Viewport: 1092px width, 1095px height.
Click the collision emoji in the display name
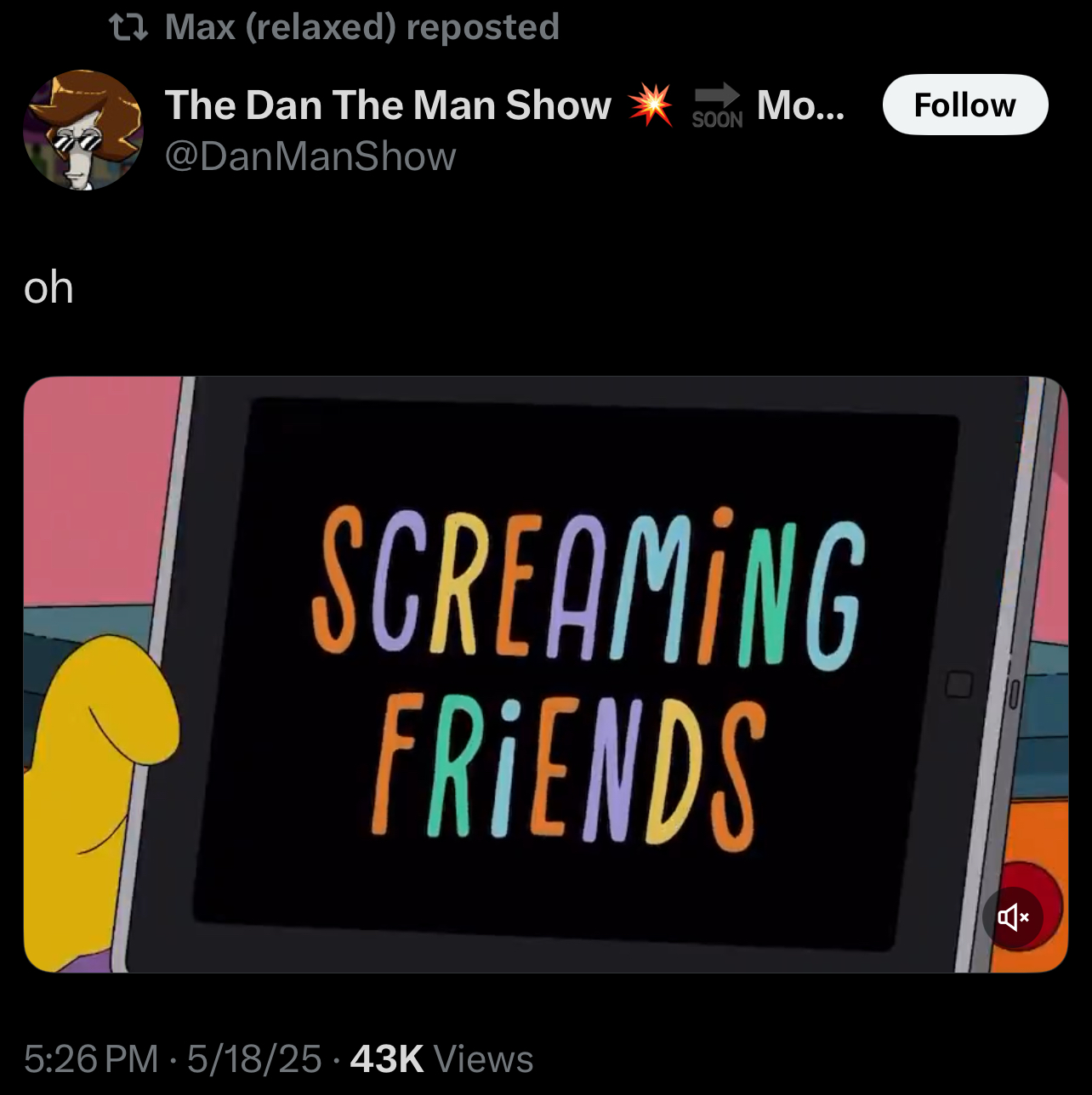pyautogui.click(x=651, y=105)
